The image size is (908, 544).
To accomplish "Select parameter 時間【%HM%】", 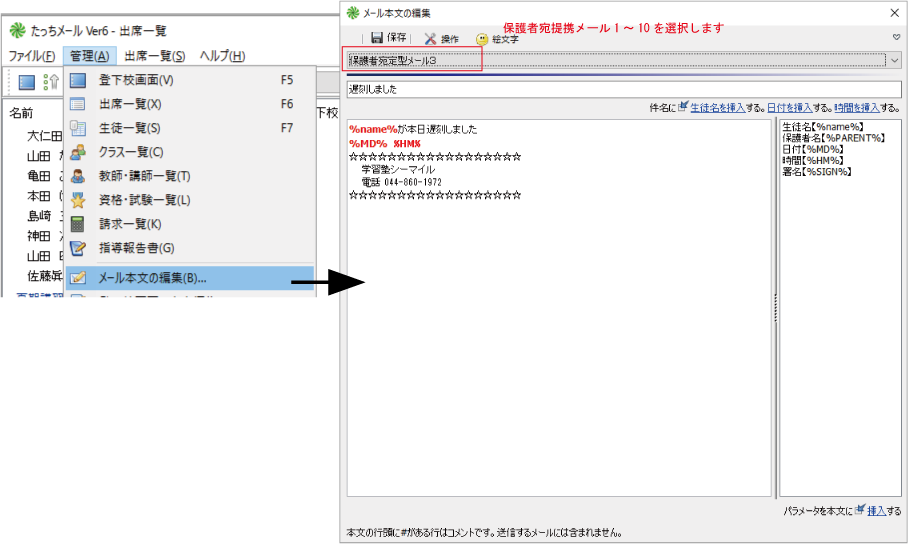I will point(812,160).
